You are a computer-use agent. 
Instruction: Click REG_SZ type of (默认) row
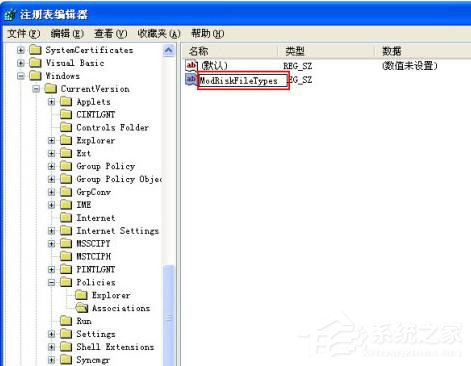click(298, 66)
